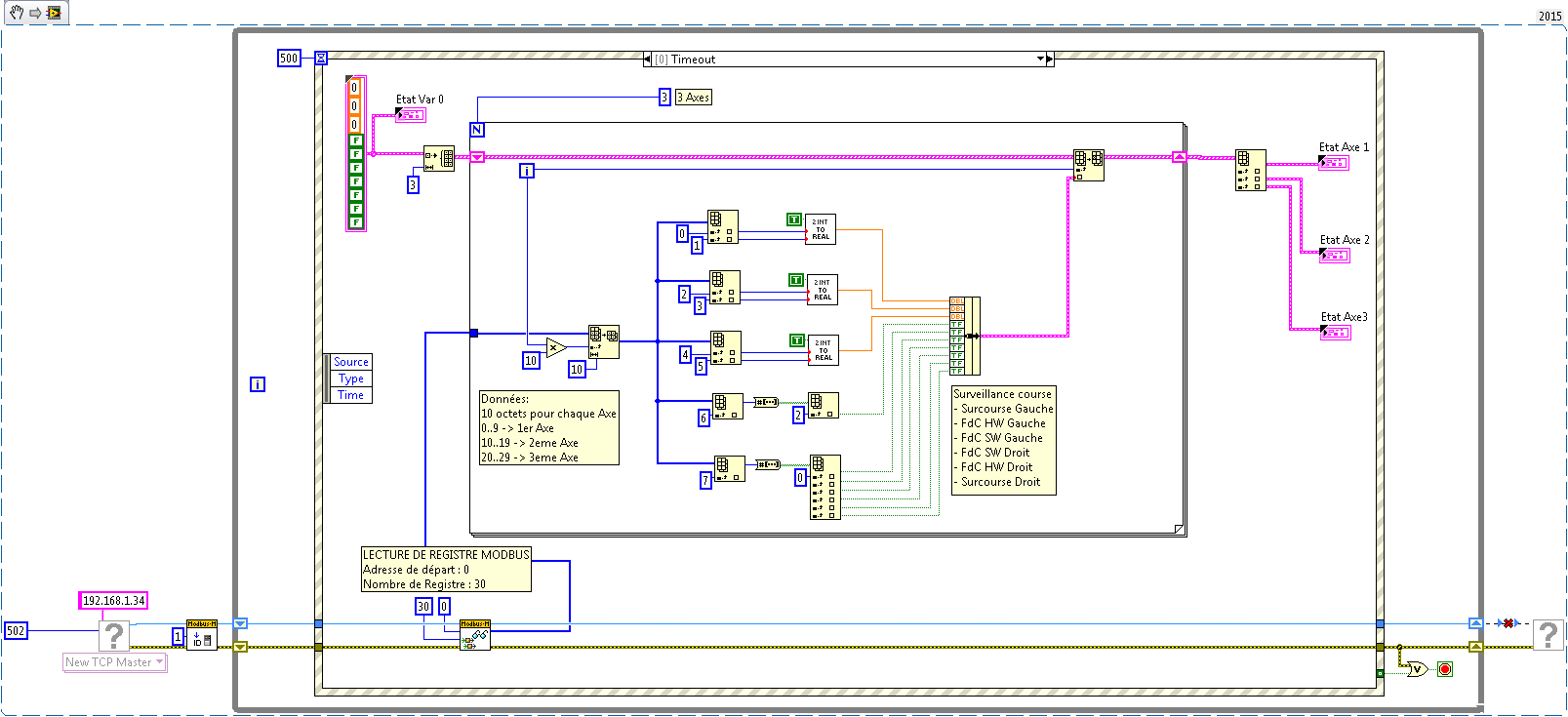The height and width of the screenshot is (717, 1568).
Task: Select the Surveillance course comment note
Action: (x=1004, y=440)
